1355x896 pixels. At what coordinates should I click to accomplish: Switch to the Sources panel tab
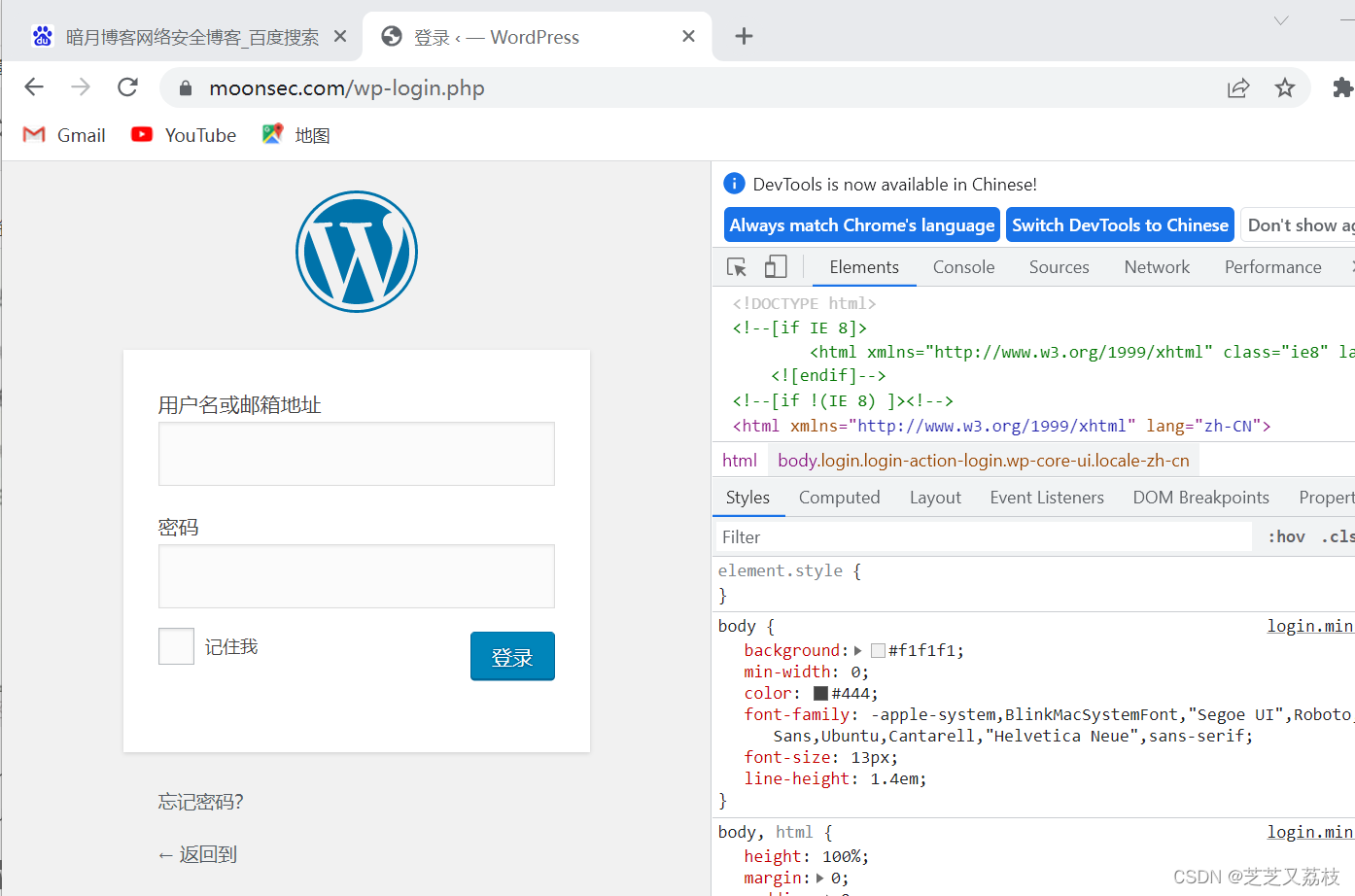(x=1059, y=267)
